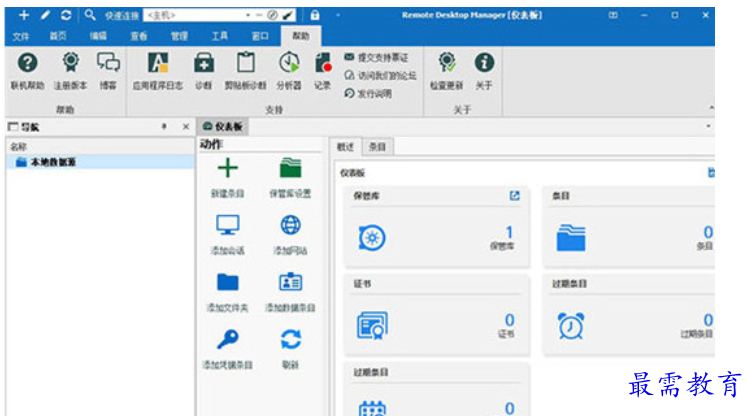Click the refresh icon in the title bar
The image size is (750, 416).
click(66, 15)
